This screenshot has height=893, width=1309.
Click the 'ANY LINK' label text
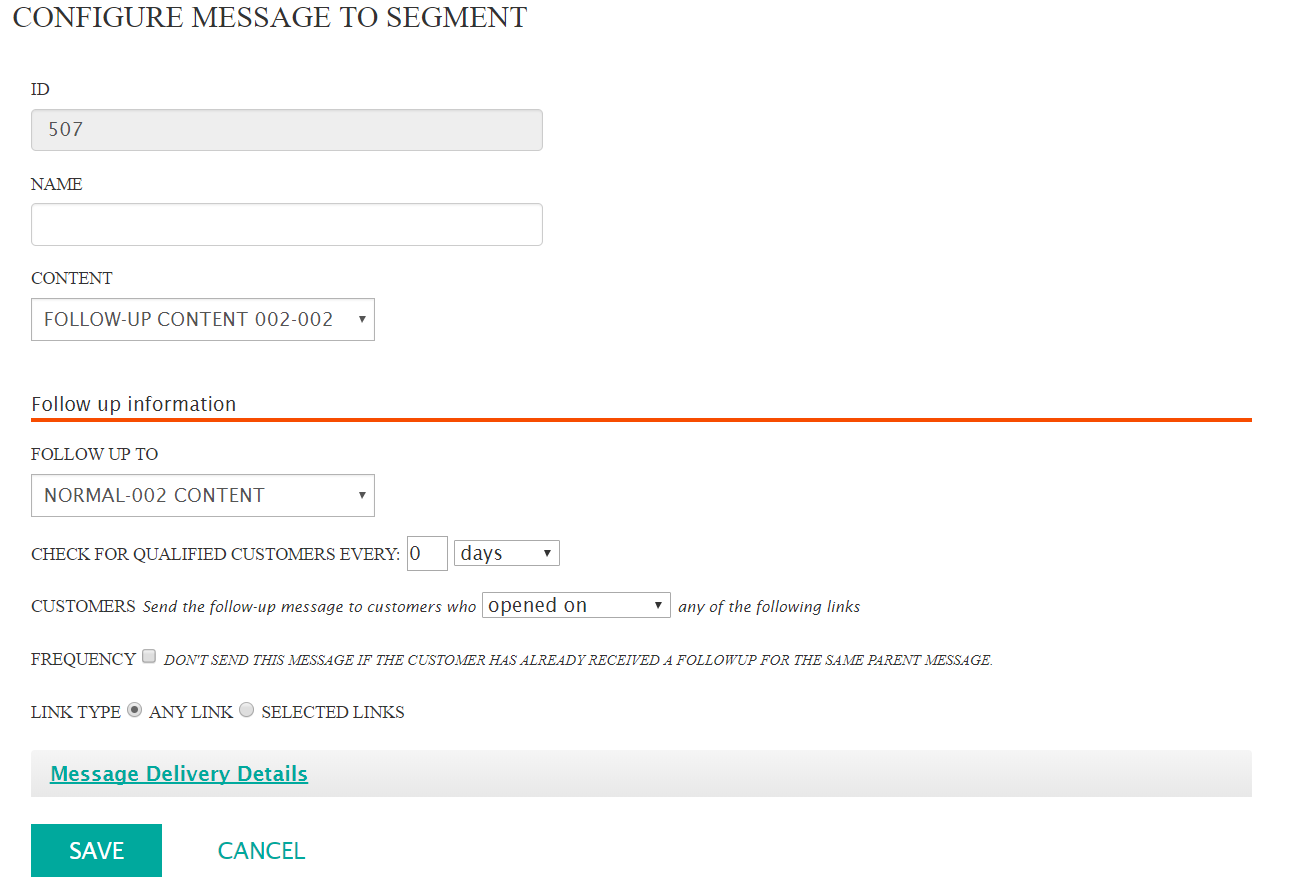coord(191,713)
